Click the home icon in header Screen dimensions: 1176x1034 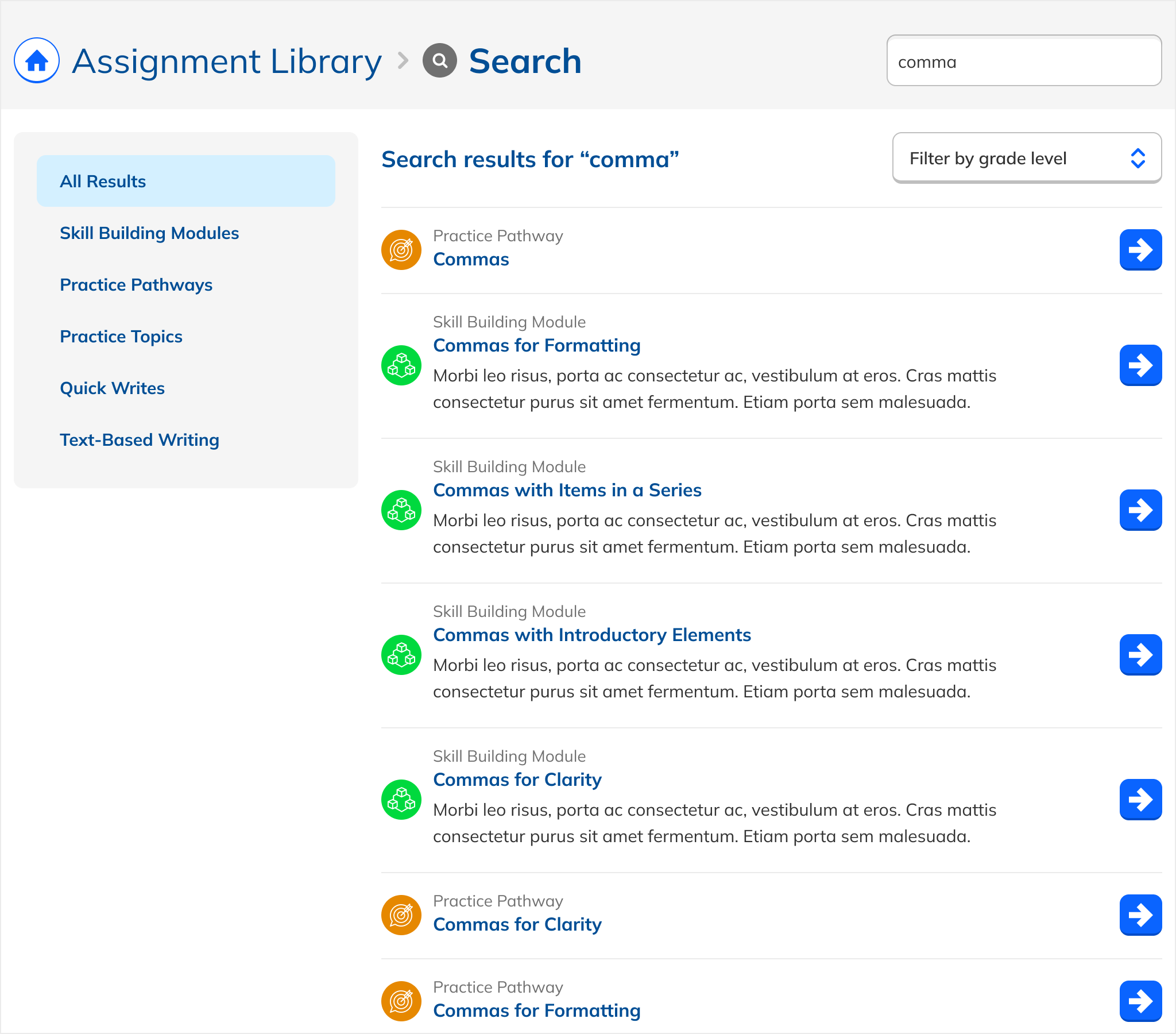(x=36, y=60)
